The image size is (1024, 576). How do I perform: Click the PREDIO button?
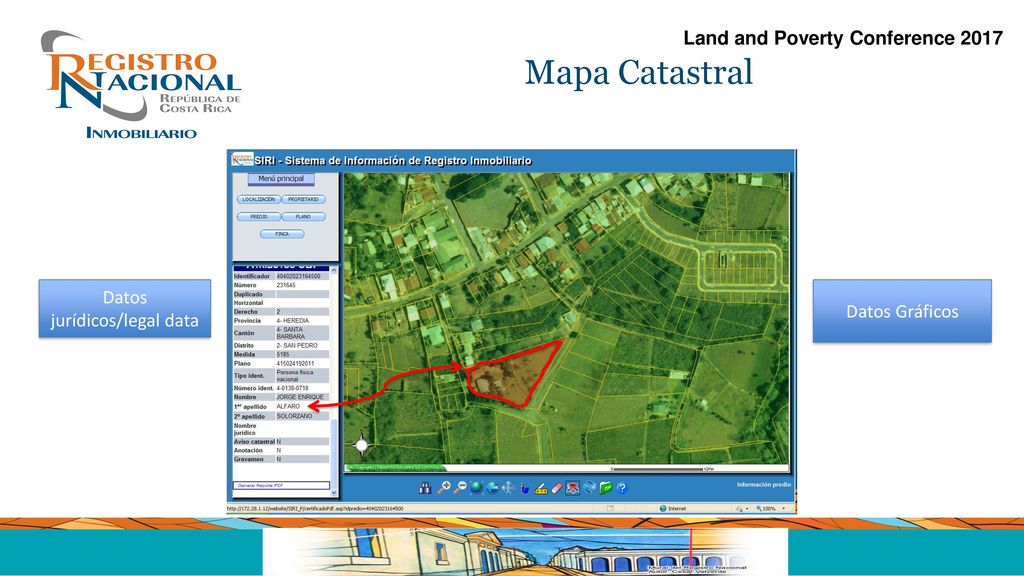(259, 217)
